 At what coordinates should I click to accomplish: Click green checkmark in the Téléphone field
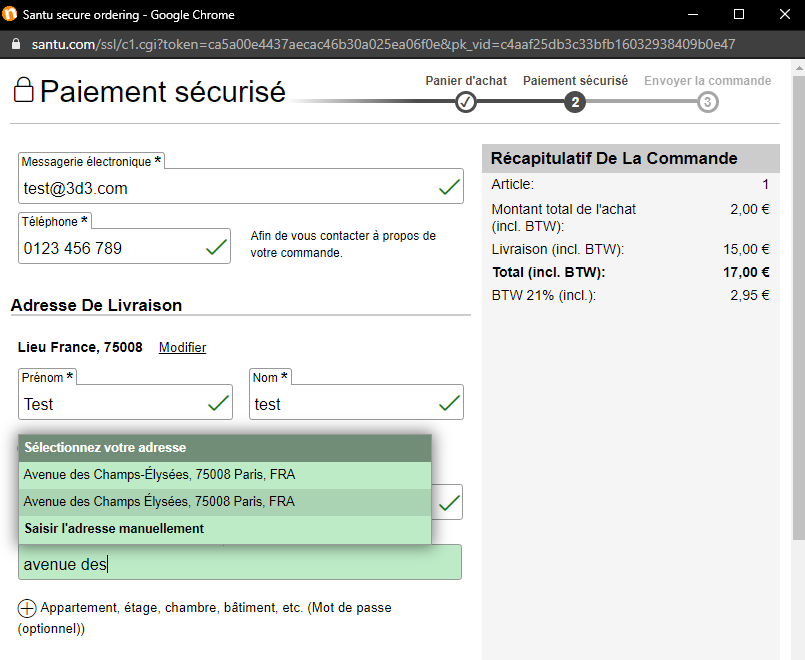click(x=216, y=247)
